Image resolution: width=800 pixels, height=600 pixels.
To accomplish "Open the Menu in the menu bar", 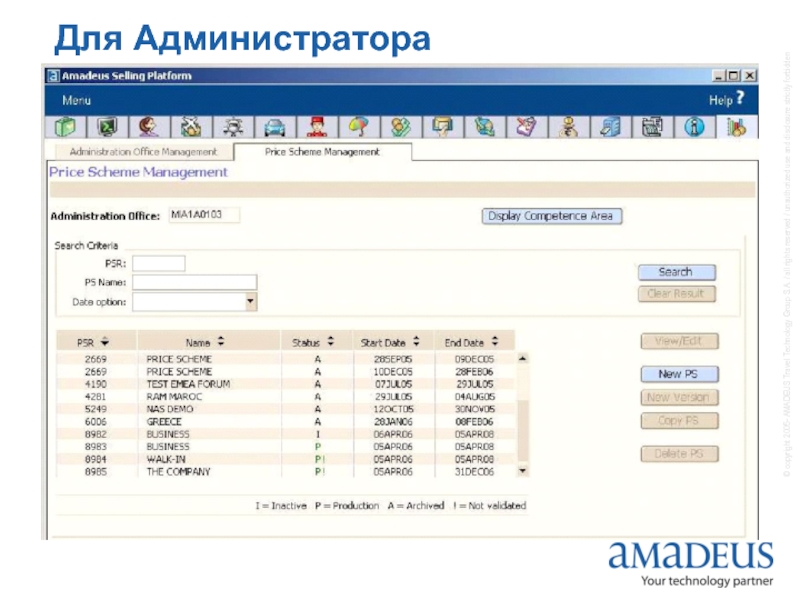I will pyautogui.click(x=77, y=101).
